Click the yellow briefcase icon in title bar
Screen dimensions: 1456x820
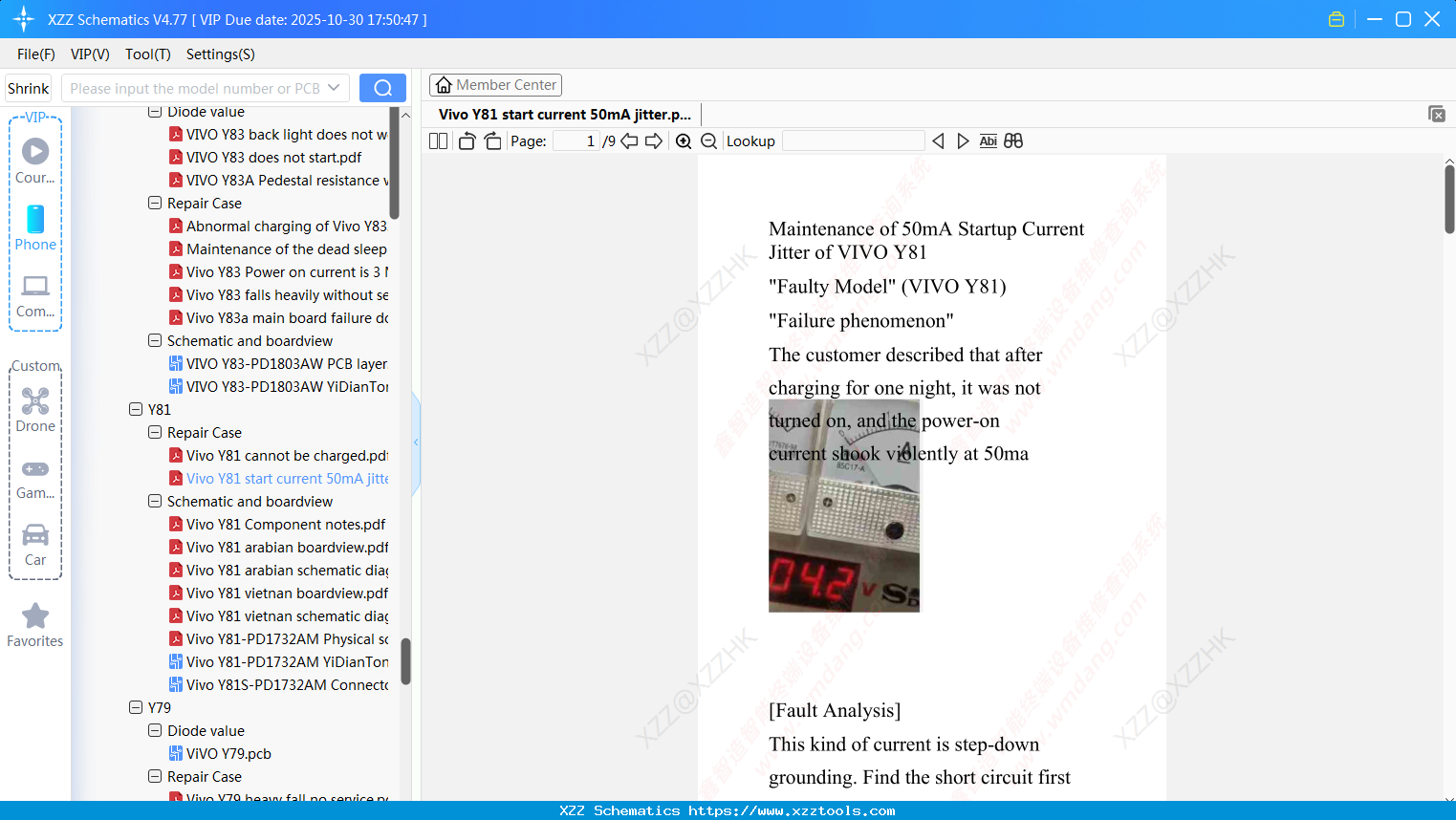1336,18
